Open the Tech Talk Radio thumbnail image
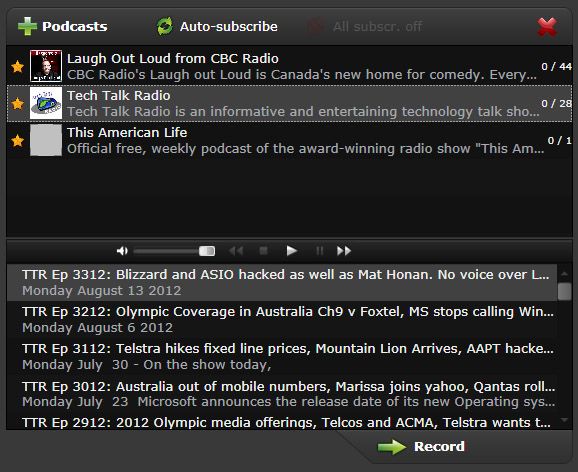The height and width of the screenshot is (472, 578). 46,103
